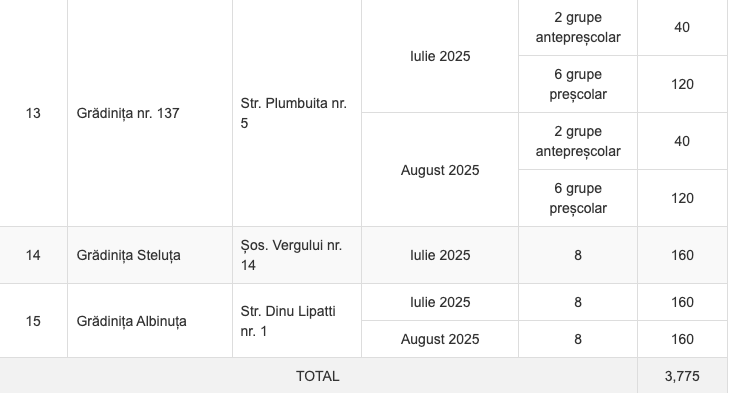
Task: Select the Grădinița Steluța cell
Action: [150, 255]
